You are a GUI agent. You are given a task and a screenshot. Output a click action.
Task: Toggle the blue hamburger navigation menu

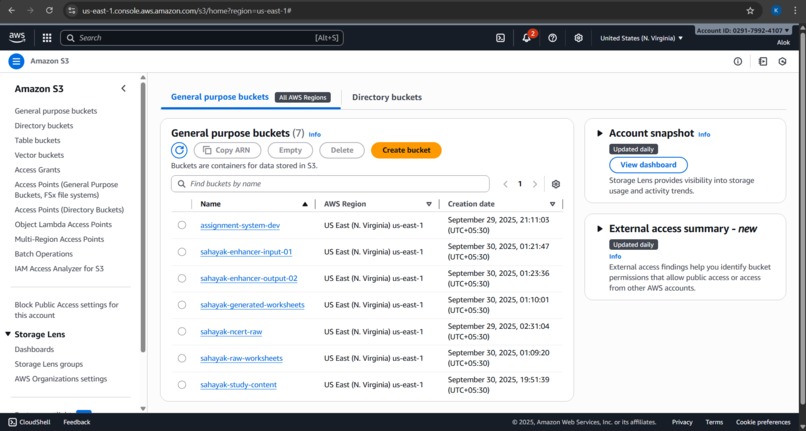click(16, 61)
